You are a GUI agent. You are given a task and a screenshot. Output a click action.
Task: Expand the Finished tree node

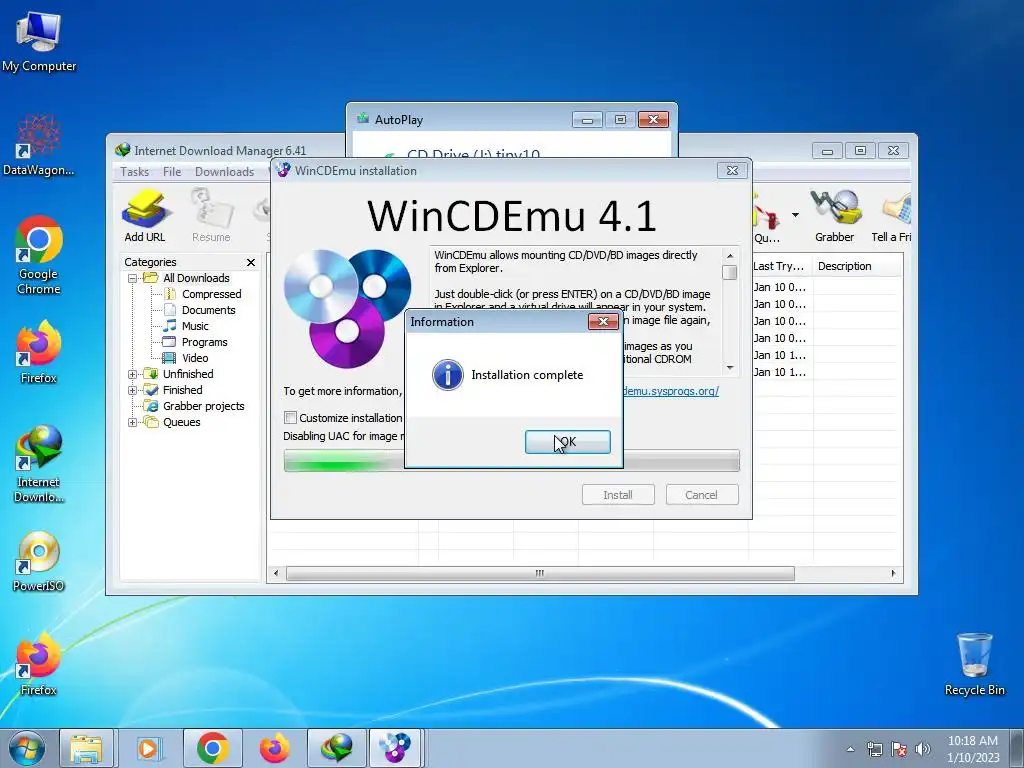pyautogui.click(x=133, y=390)
